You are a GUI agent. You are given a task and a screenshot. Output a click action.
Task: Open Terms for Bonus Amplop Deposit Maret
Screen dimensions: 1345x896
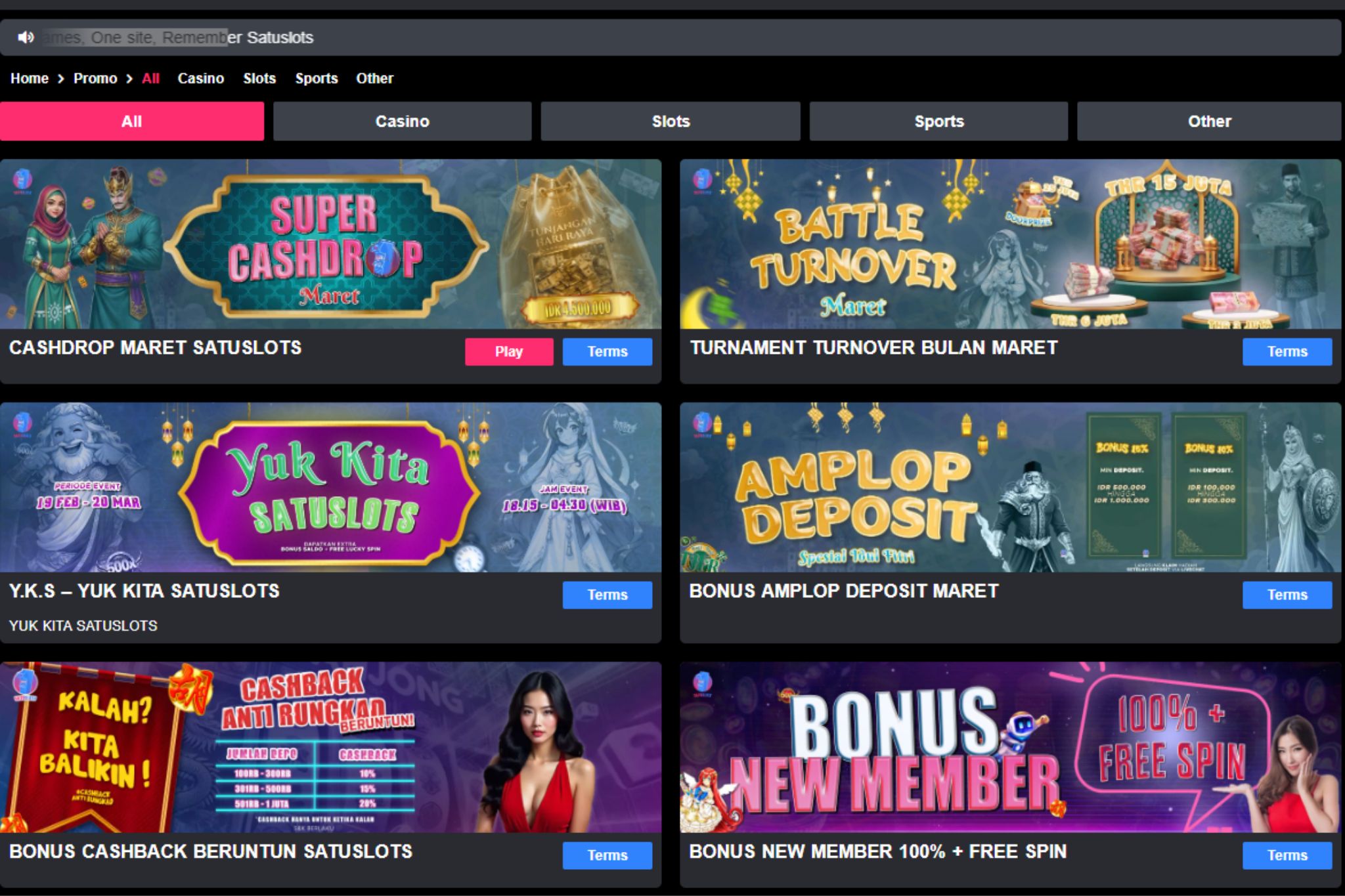[x=1287, y=595]
